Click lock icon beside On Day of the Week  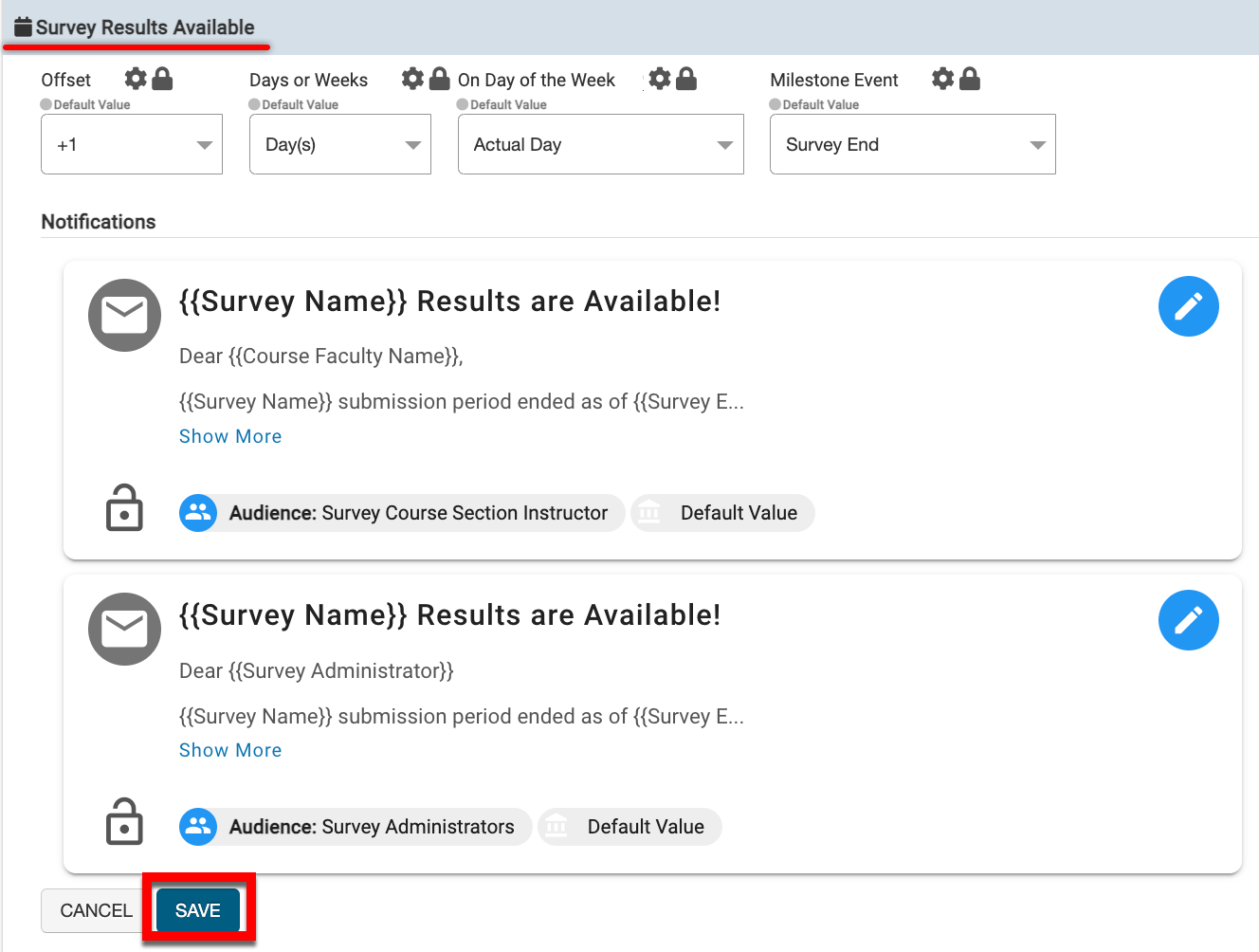coord(686,79)
